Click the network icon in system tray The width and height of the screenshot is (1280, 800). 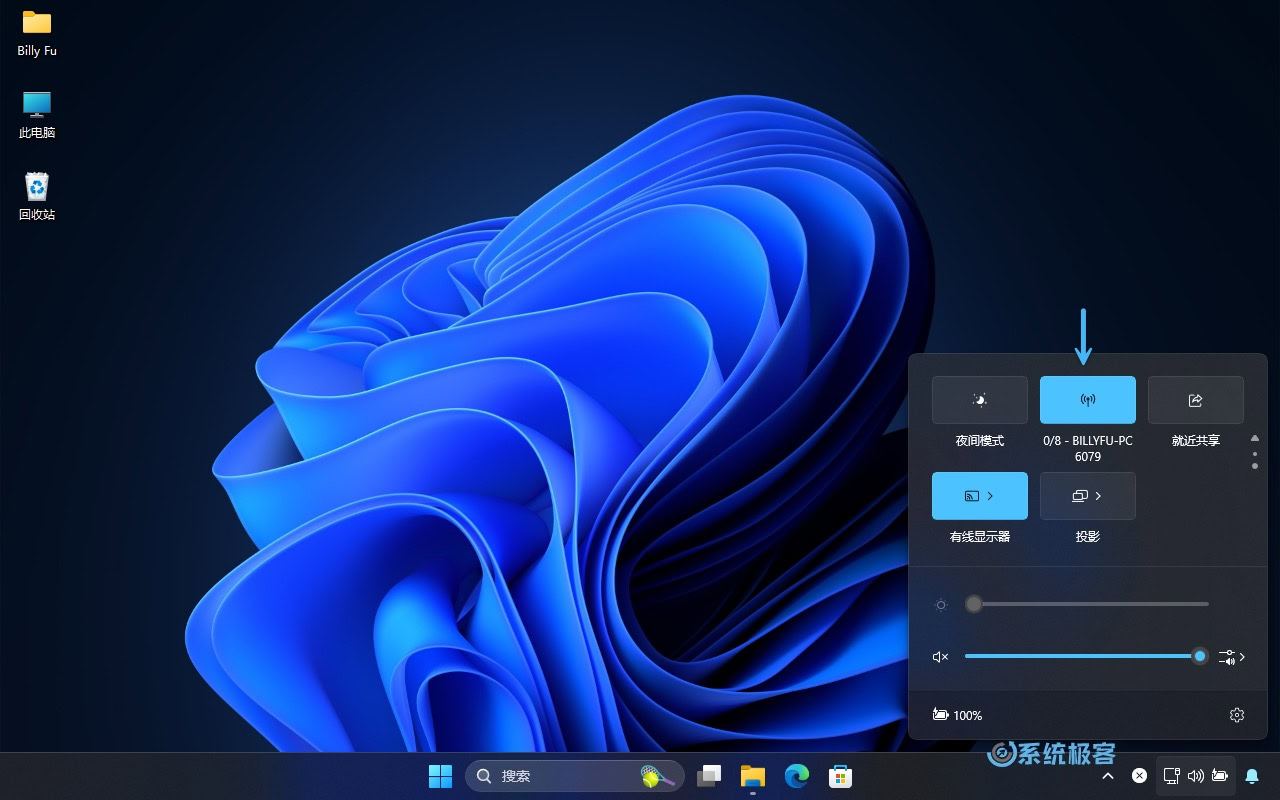(1172, 776)
